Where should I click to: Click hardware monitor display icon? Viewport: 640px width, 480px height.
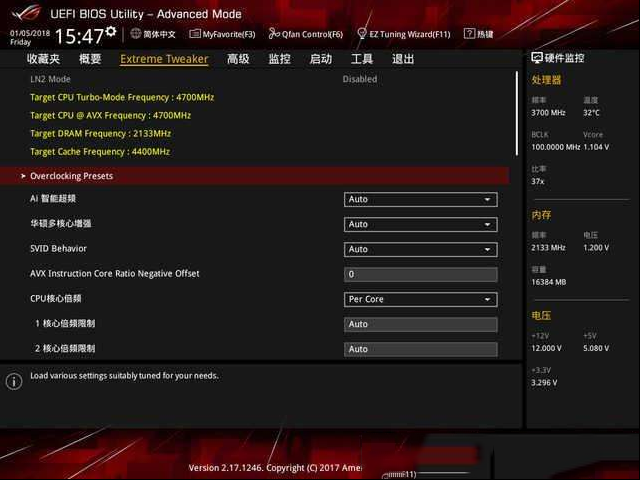point(537,58)
